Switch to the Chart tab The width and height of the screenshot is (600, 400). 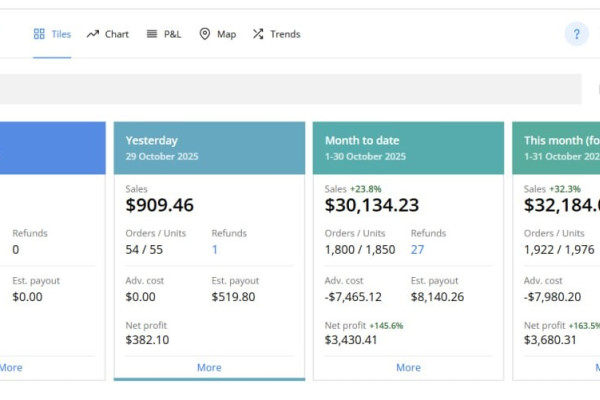117,34
